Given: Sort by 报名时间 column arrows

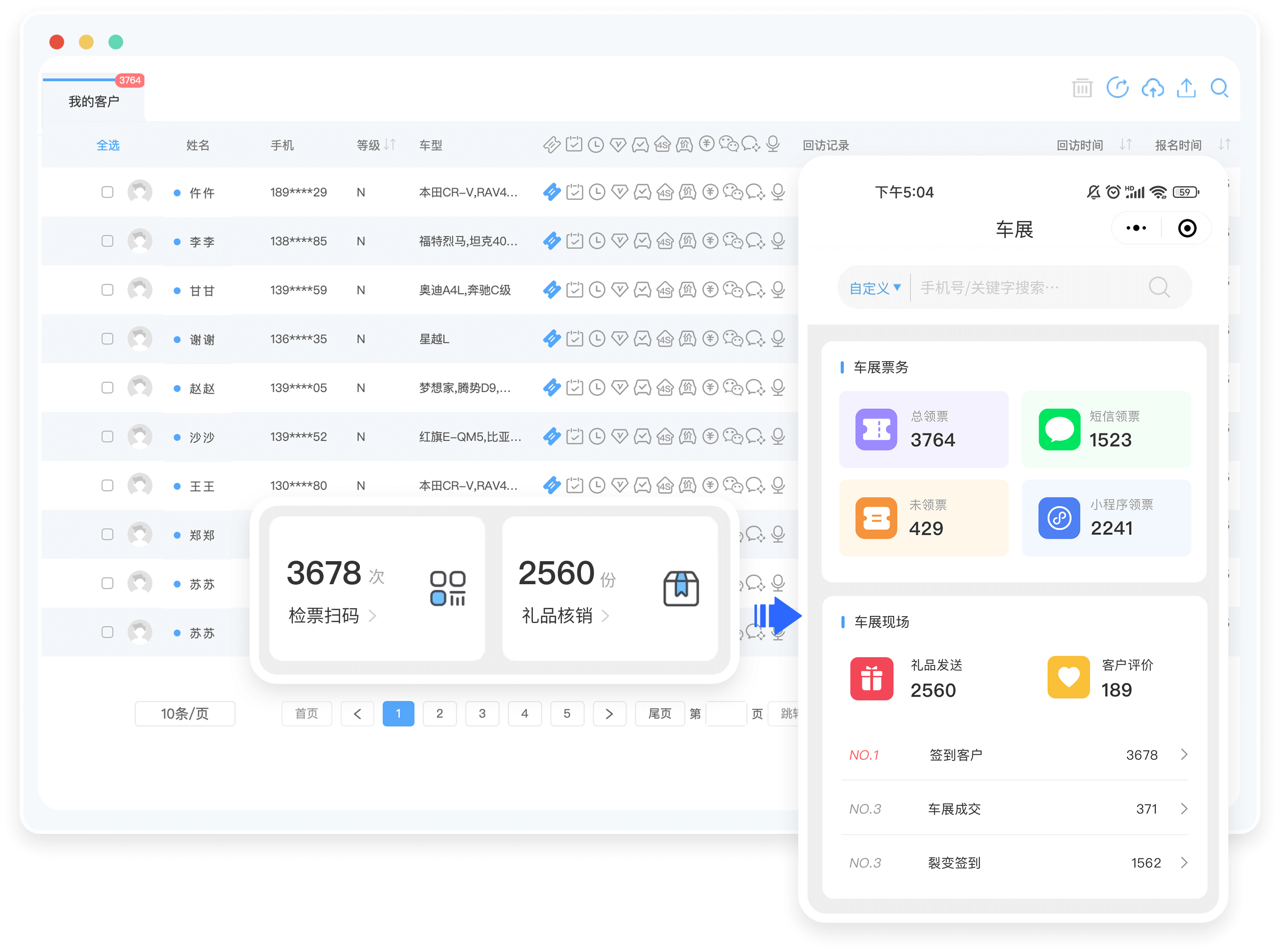Looking at the screenshot, I should pos(1224,144).
